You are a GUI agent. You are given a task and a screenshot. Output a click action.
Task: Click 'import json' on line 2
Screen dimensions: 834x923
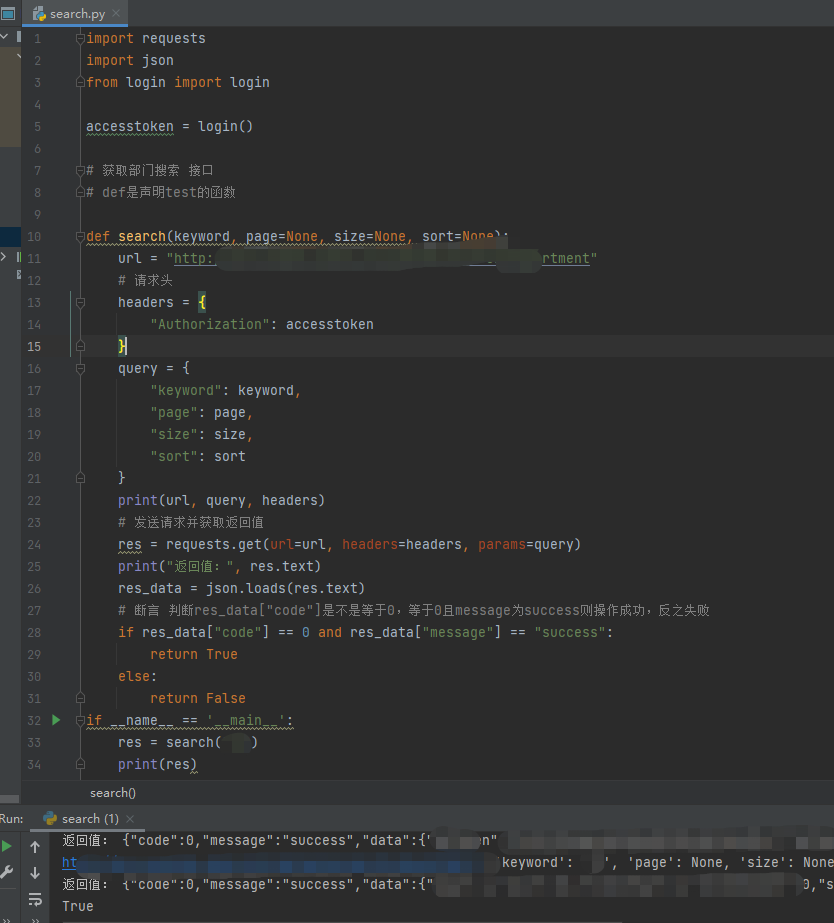coord(129,61)
